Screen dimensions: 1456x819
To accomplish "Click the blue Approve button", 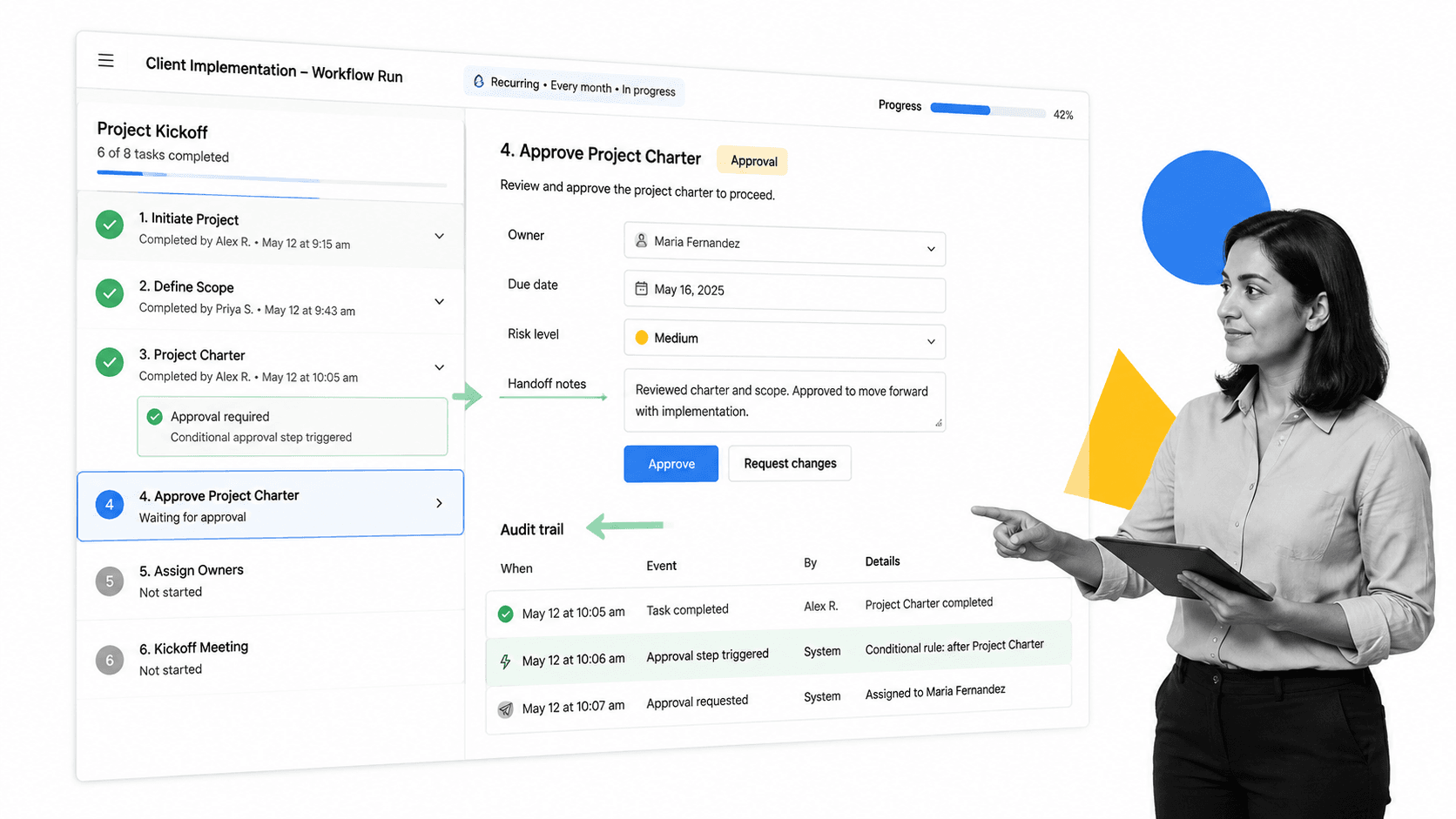I will pos(671,464).
